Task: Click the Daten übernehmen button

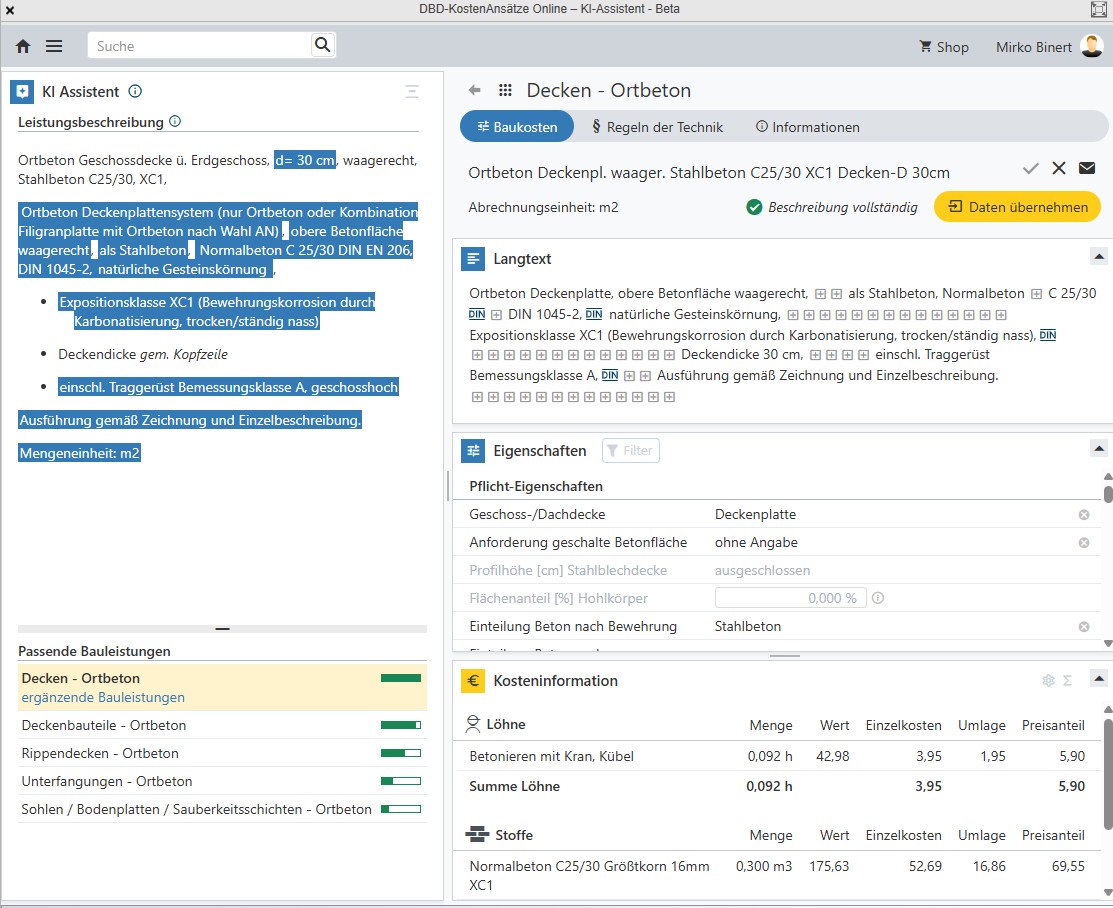Action: [x=1017, y=207]
